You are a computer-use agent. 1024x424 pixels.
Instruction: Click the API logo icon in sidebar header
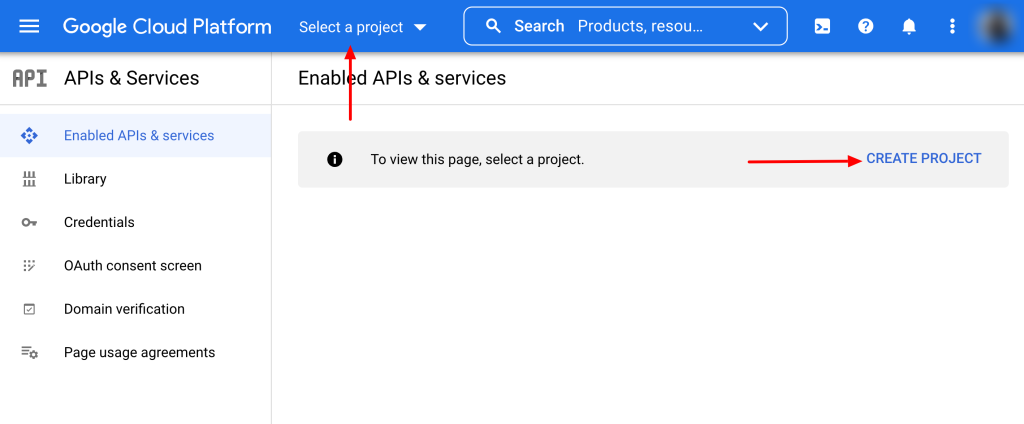click(x=30, y=78)
